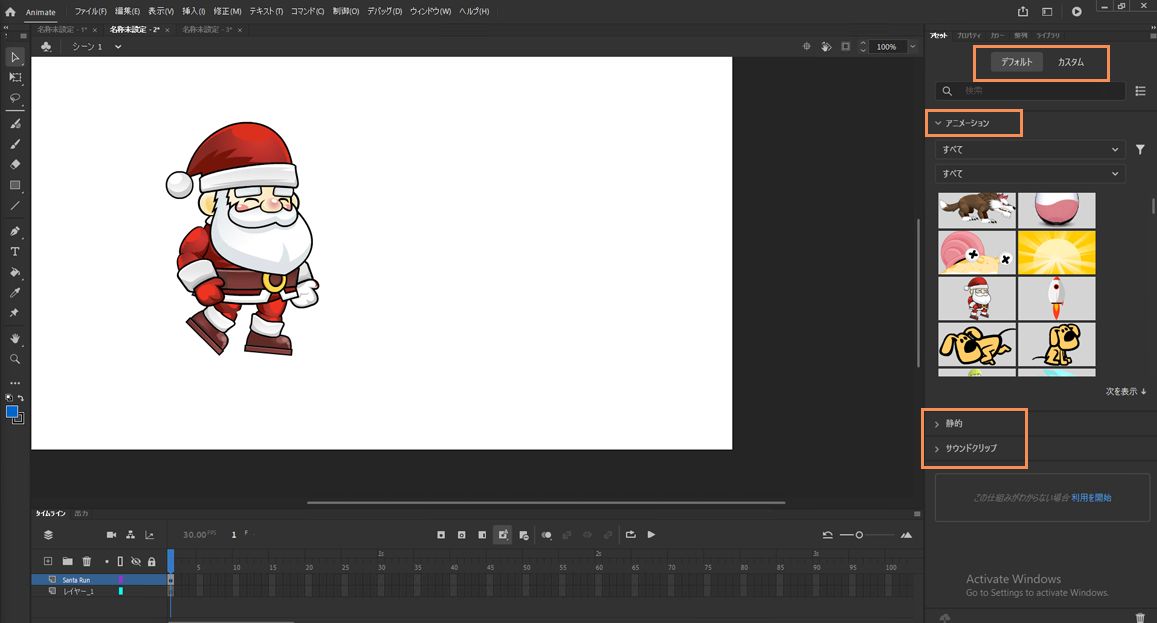Image resolution: width=1157 pixels, height=623 pixels.
Task: Switch to the プロパティ panel tab
Action: [x=969, y=35]
